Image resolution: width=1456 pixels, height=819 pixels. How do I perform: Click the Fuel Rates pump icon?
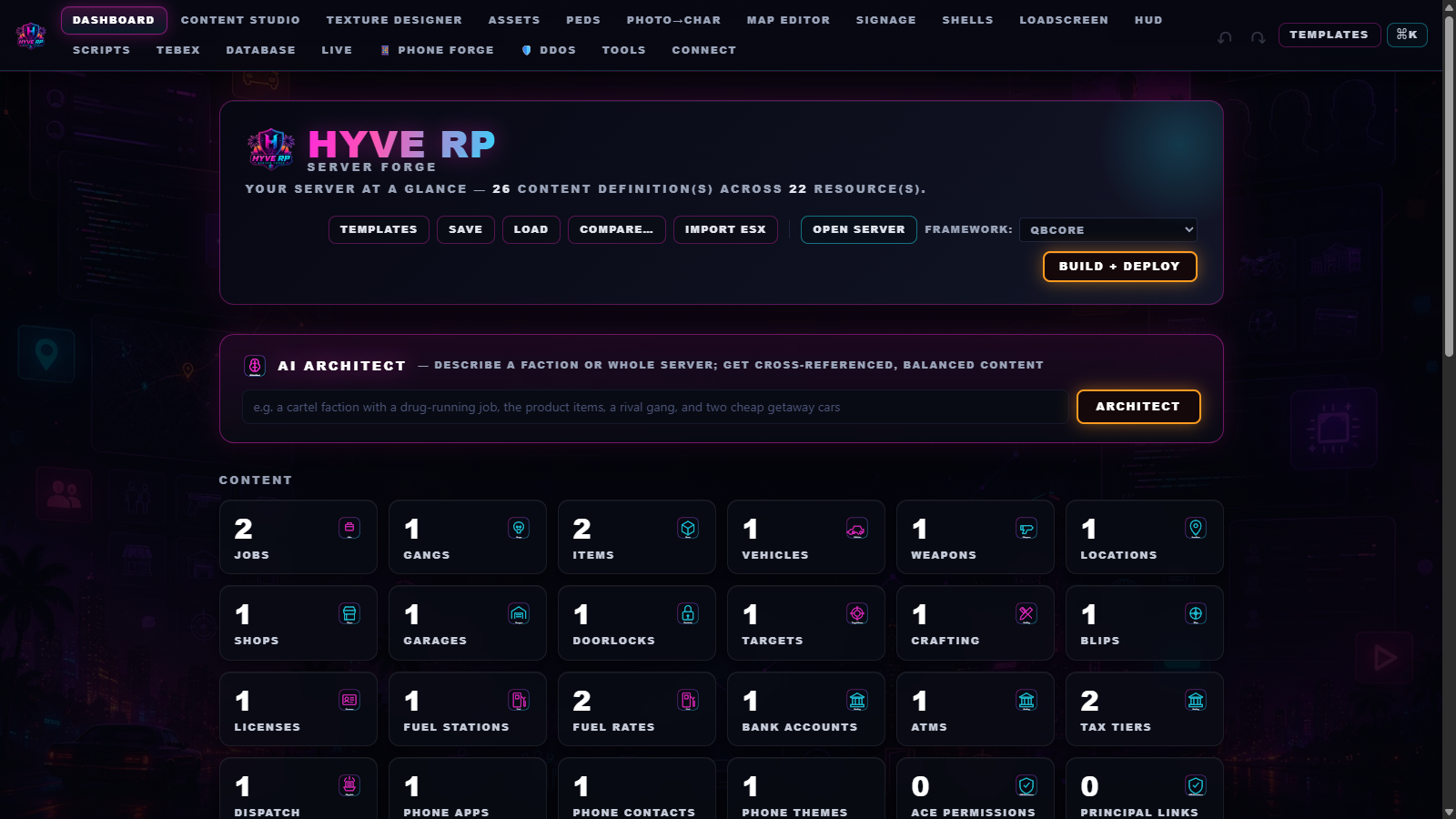coord(688,700)
